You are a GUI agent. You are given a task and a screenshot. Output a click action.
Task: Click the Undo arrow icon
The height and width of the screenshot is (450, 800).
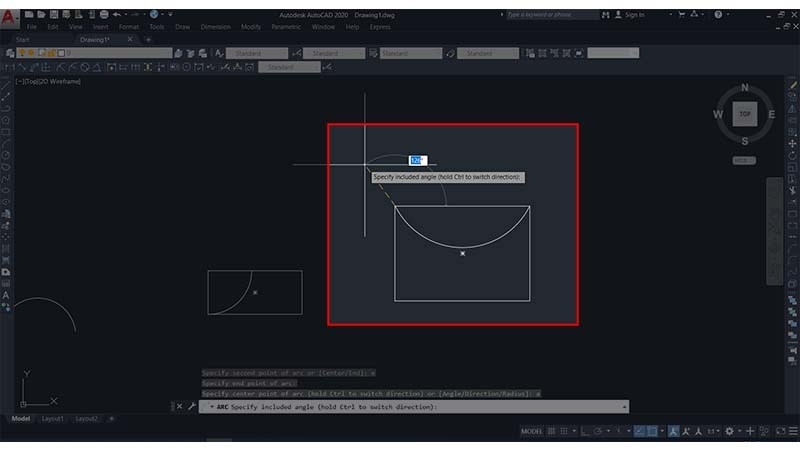point(117,15)
